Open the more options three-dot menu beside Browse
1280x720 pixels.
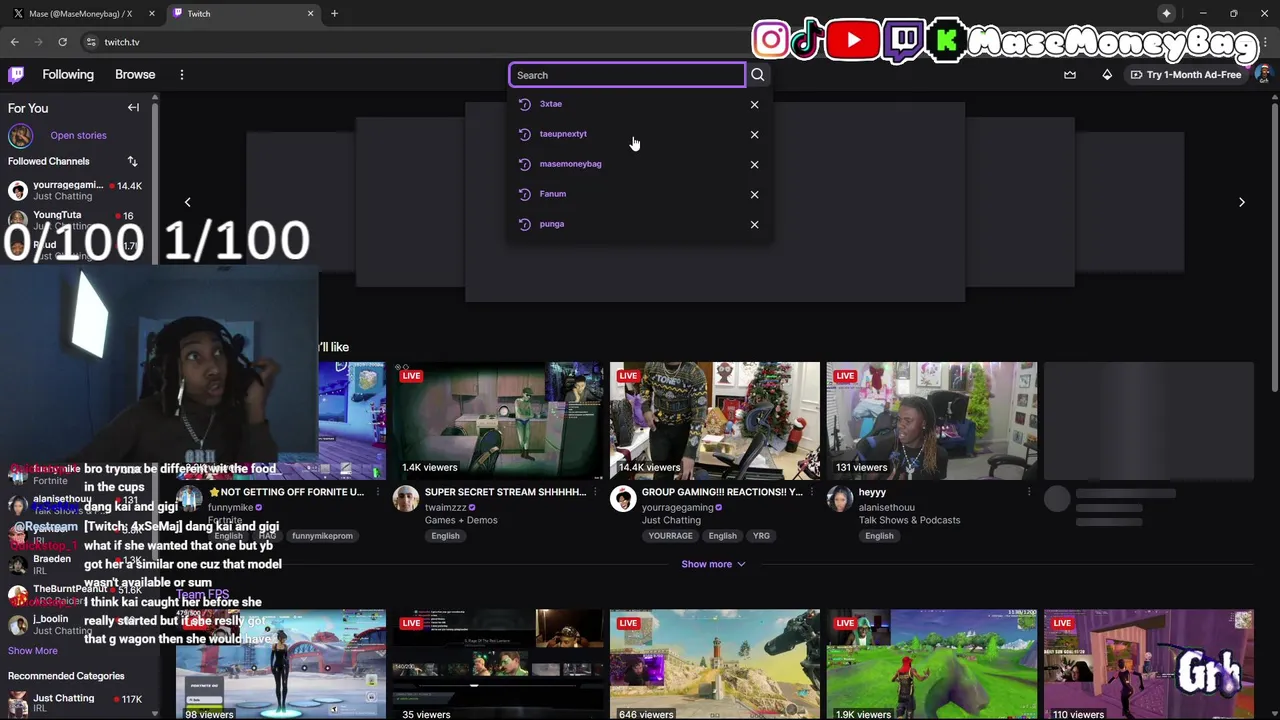(x=181, y=75)
